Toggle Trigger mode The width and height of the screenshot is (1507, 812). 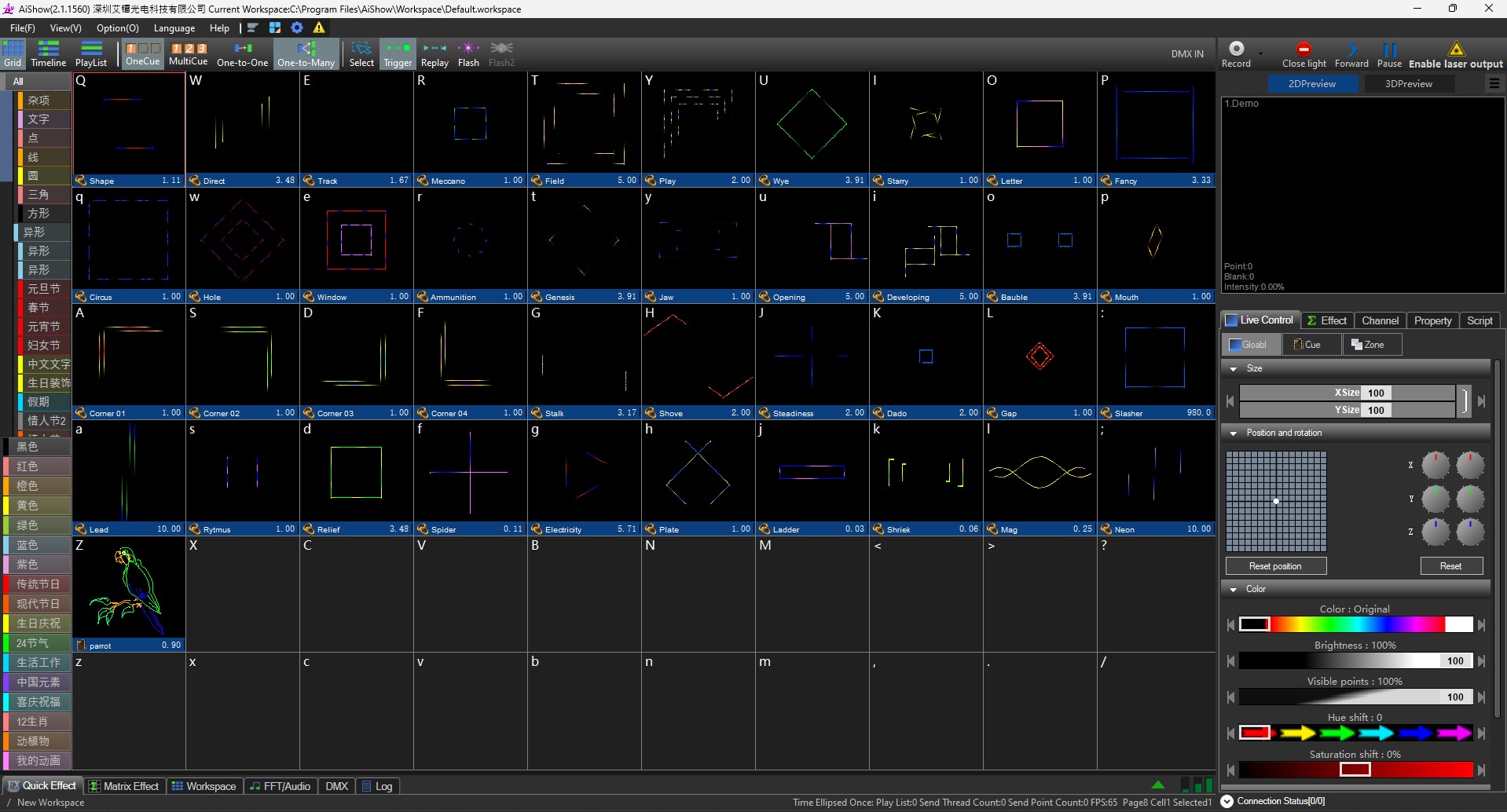[x=398, y=54]
